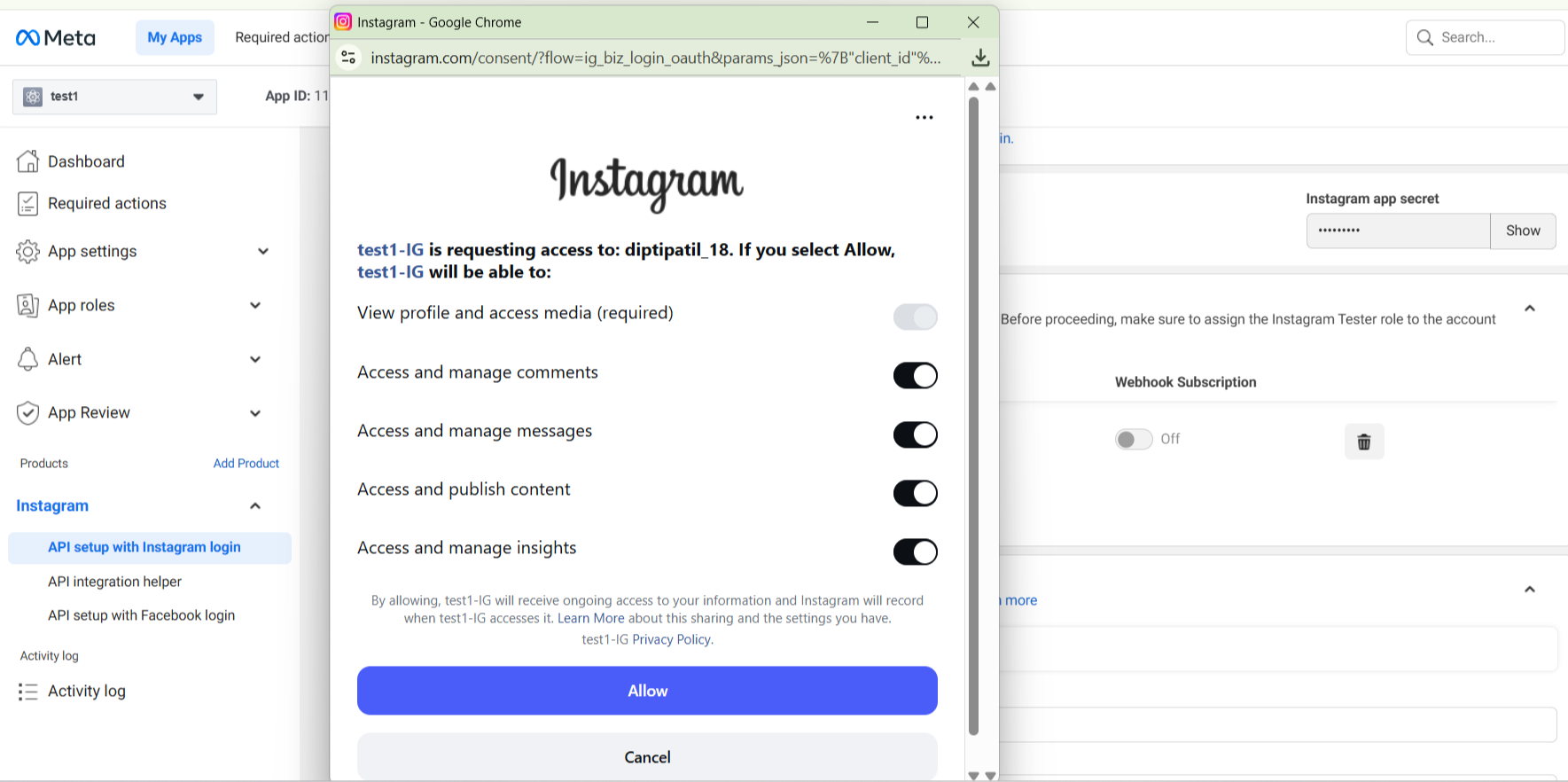Screen dimensions: 1568x782
Task: Click the site information icon in address bar
Action: tap(348, 58)
